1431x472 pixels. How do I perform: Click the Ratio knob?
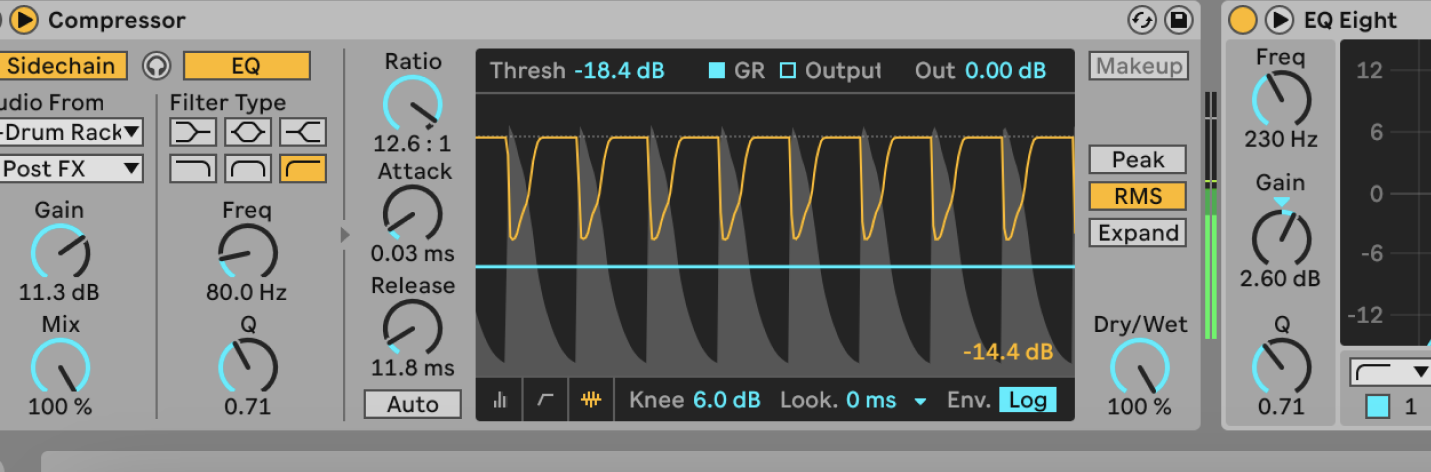click(412, 104)
